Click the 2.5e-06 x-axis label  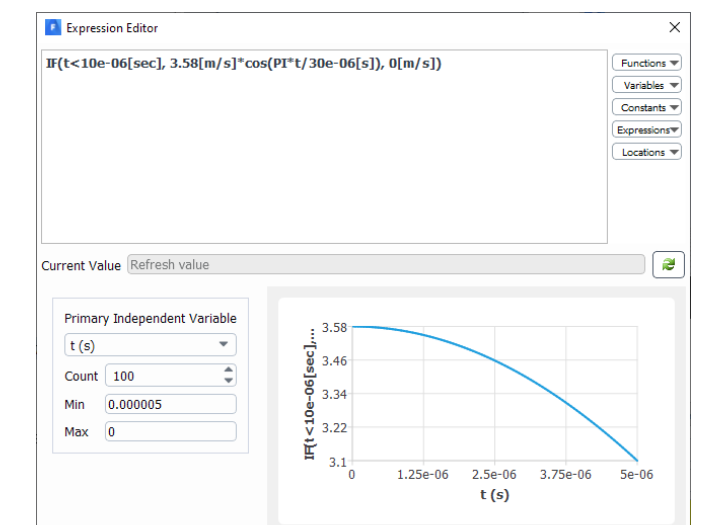tap(494, 475)
